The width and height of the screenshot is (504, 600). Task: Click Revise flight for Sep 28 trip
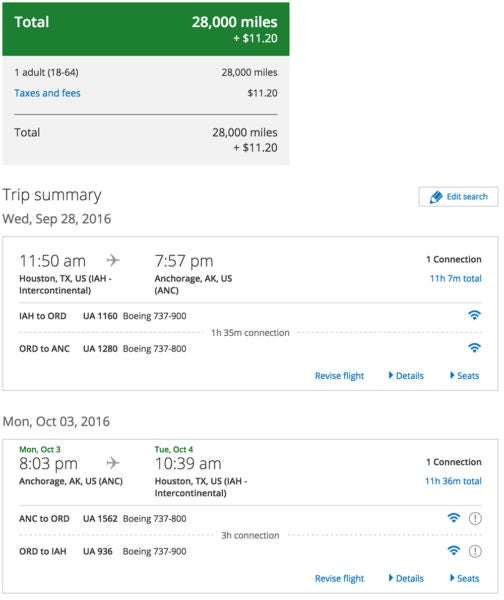339,376
